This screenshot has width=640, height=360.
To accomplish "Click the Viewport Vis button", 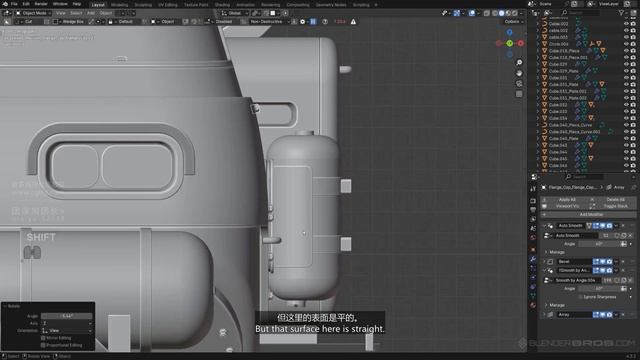I will (567, 207).
